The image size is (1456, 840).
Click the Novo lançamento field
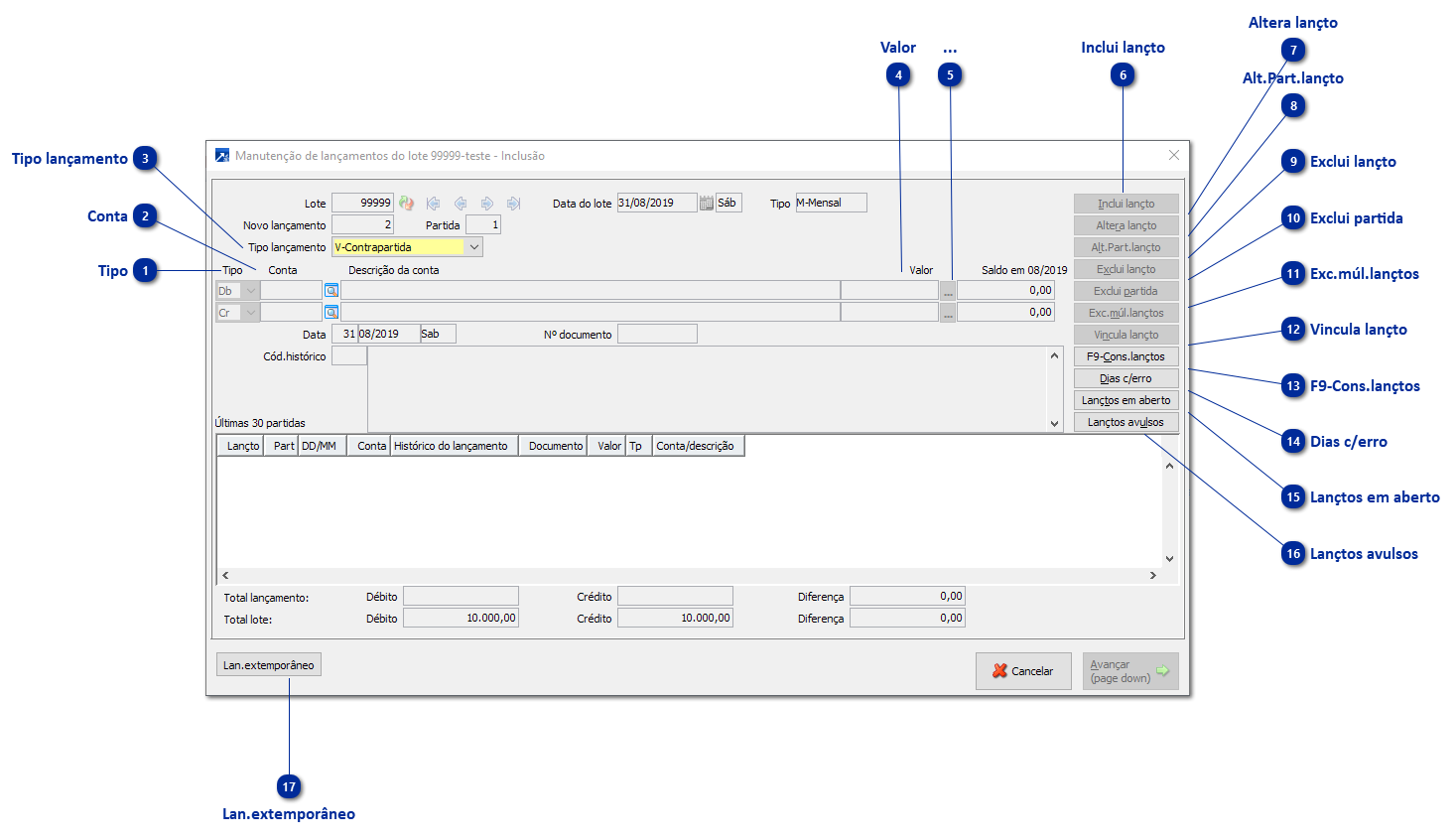coord(362,224)
